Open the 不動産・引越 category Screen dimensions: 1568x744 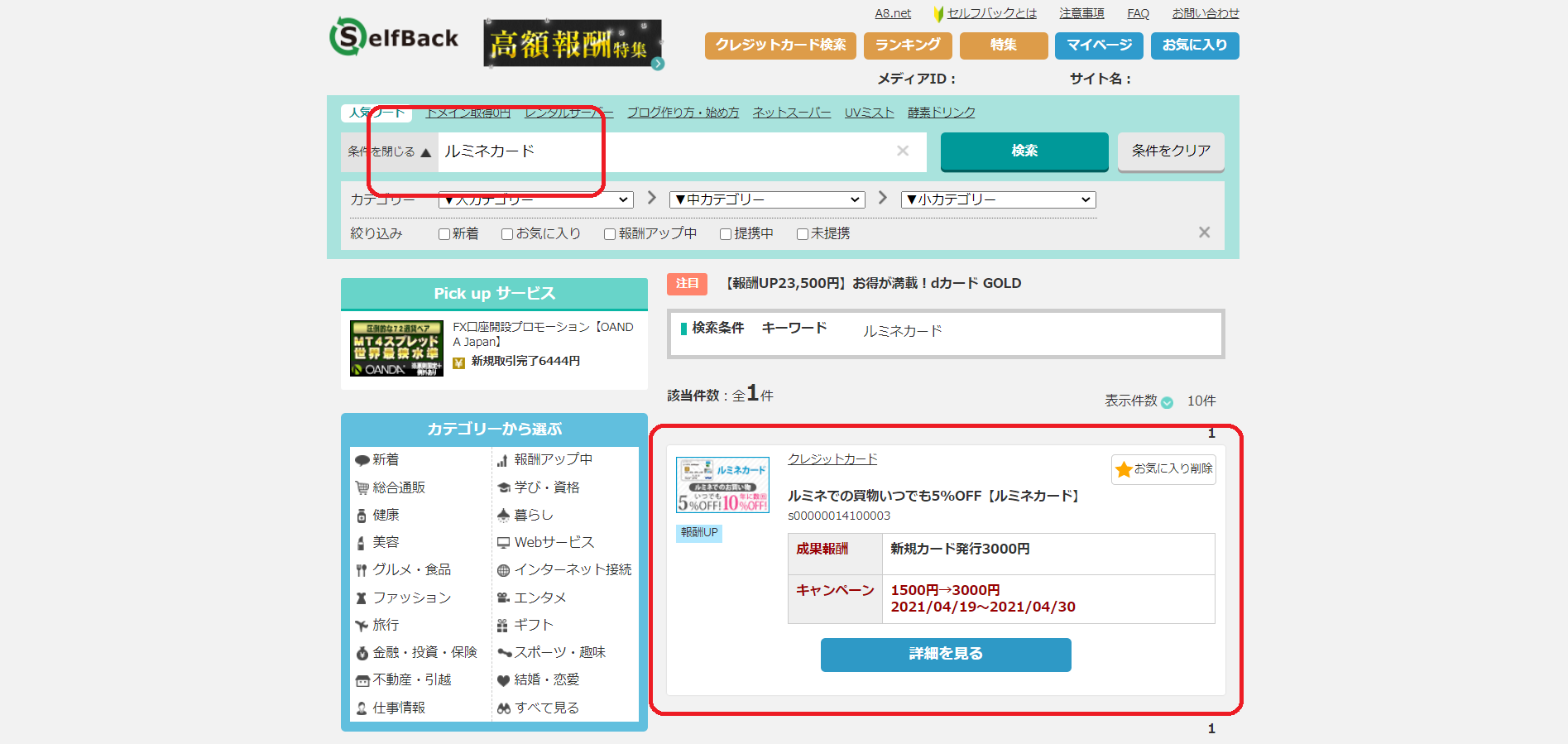pyautogui.click(x=403, y=679)
